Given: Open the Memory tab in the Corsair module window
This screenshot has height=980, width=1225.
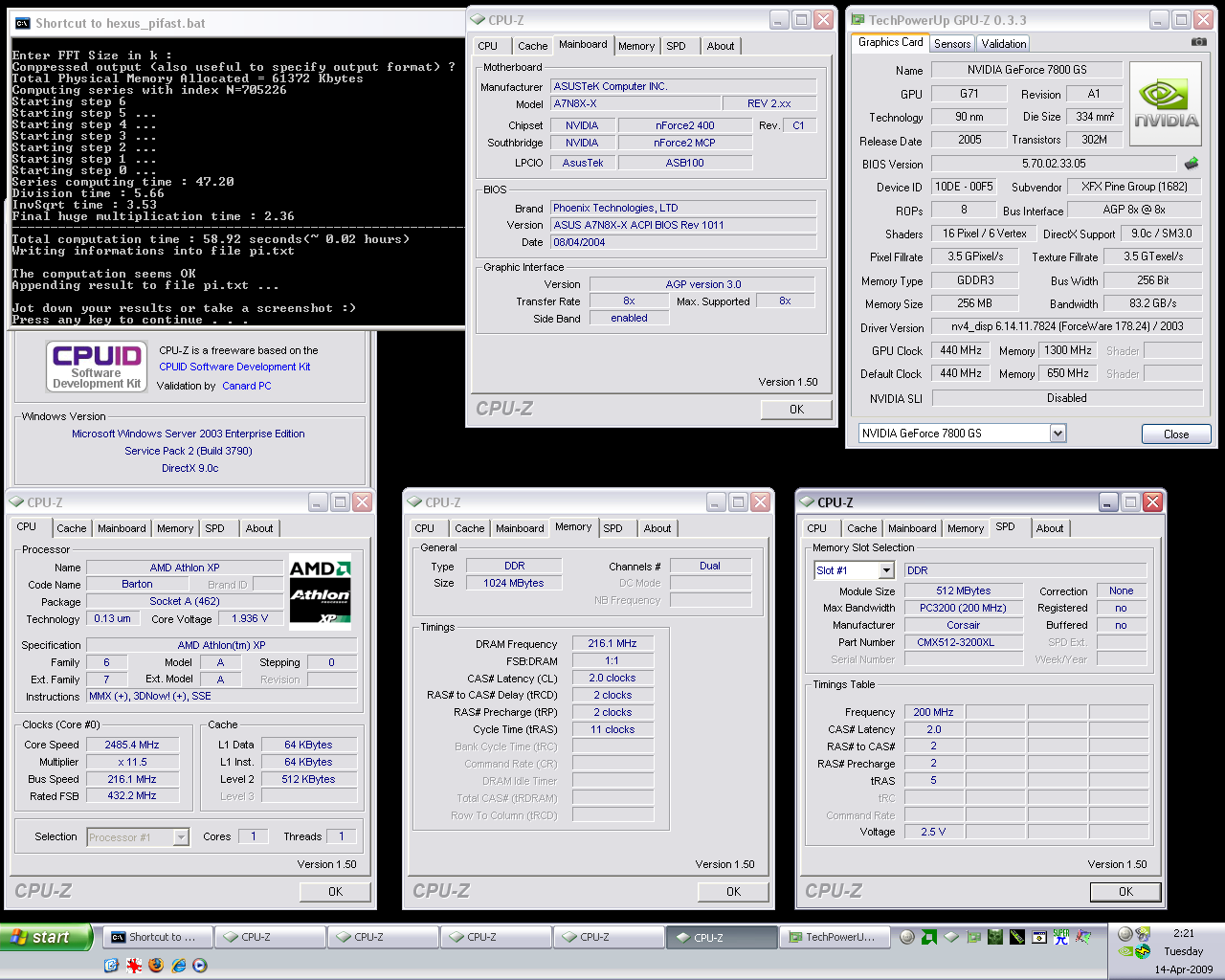Looking at the screenshot, I should coord(966,528).
